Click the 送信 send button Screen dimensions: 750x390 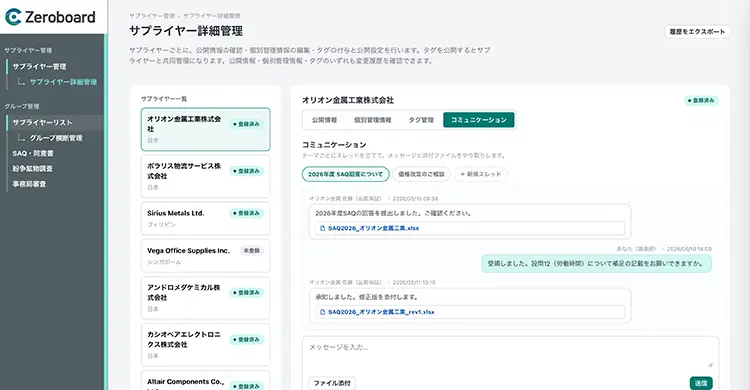[701, 383]
